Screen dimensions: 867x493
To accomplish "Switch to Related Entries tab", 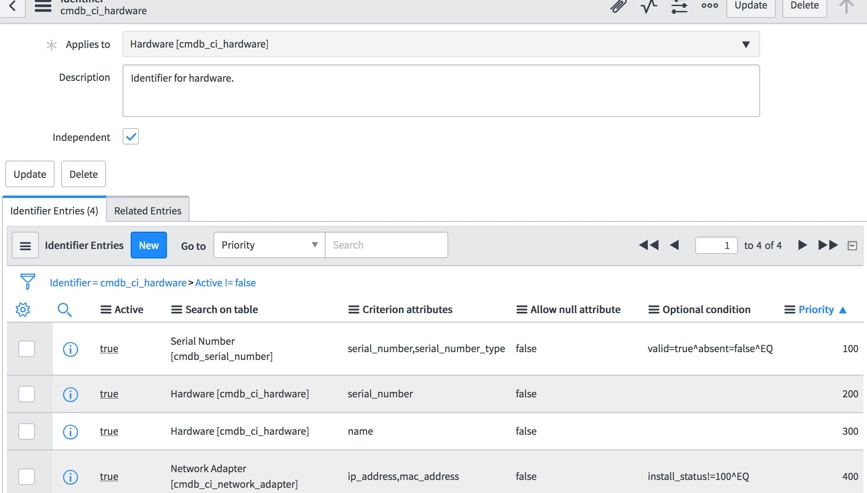I will (148, 211).
